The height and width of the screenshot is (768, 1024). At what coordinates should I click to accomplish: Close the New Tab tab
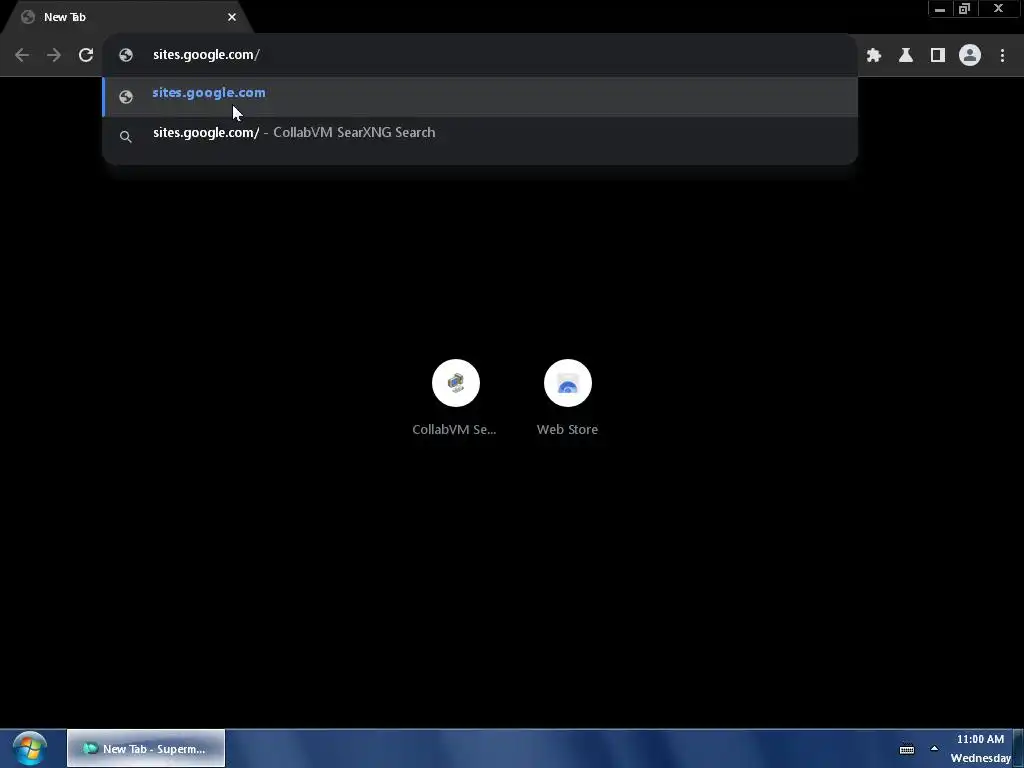click(232, 17)
